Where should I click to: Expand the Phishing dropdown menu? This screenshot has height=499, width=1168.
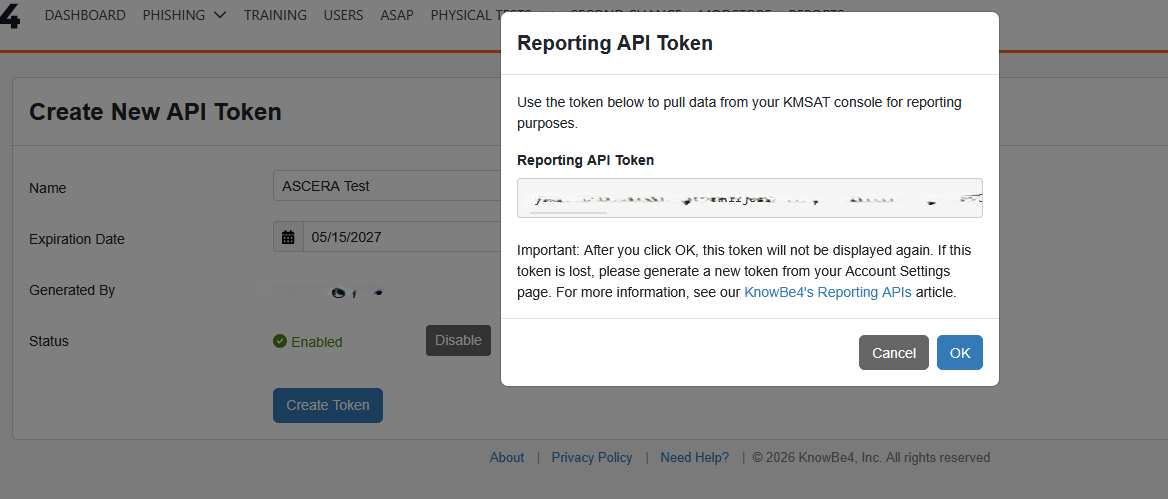(x=184, y=15)
